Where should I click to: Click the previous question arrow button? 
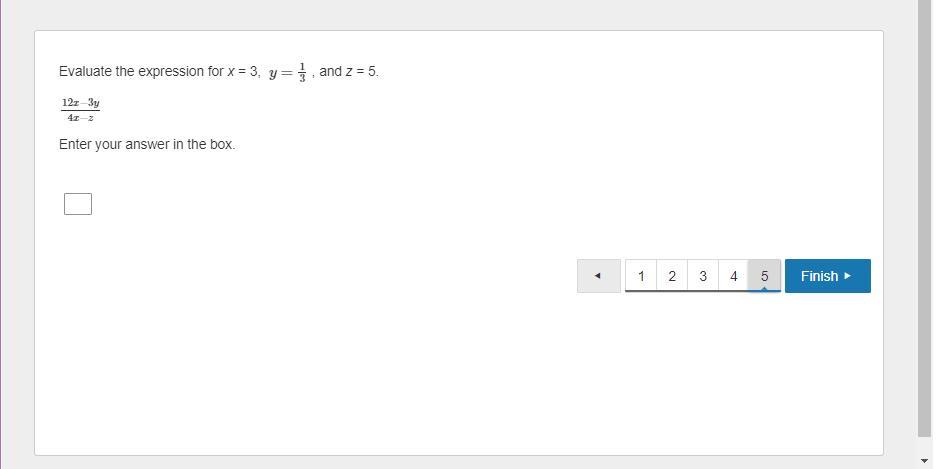[x=598, y=276]
